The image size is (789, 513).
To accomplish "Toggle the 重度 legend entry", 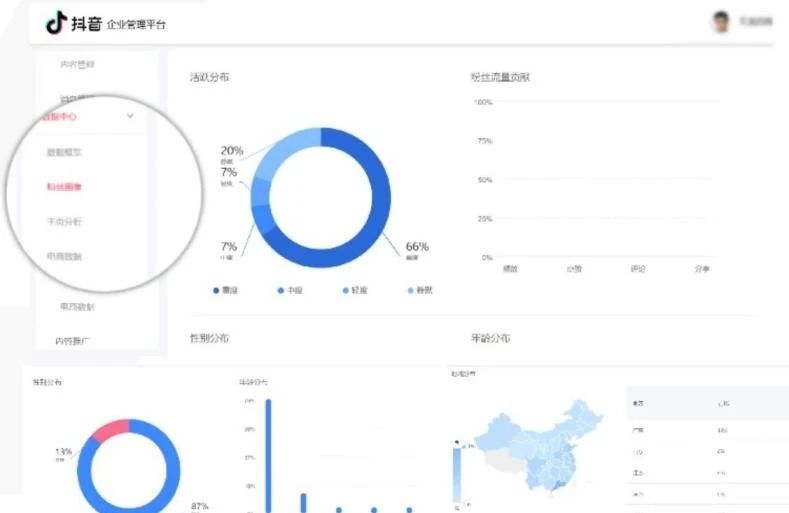I will (x=225, y=290).
